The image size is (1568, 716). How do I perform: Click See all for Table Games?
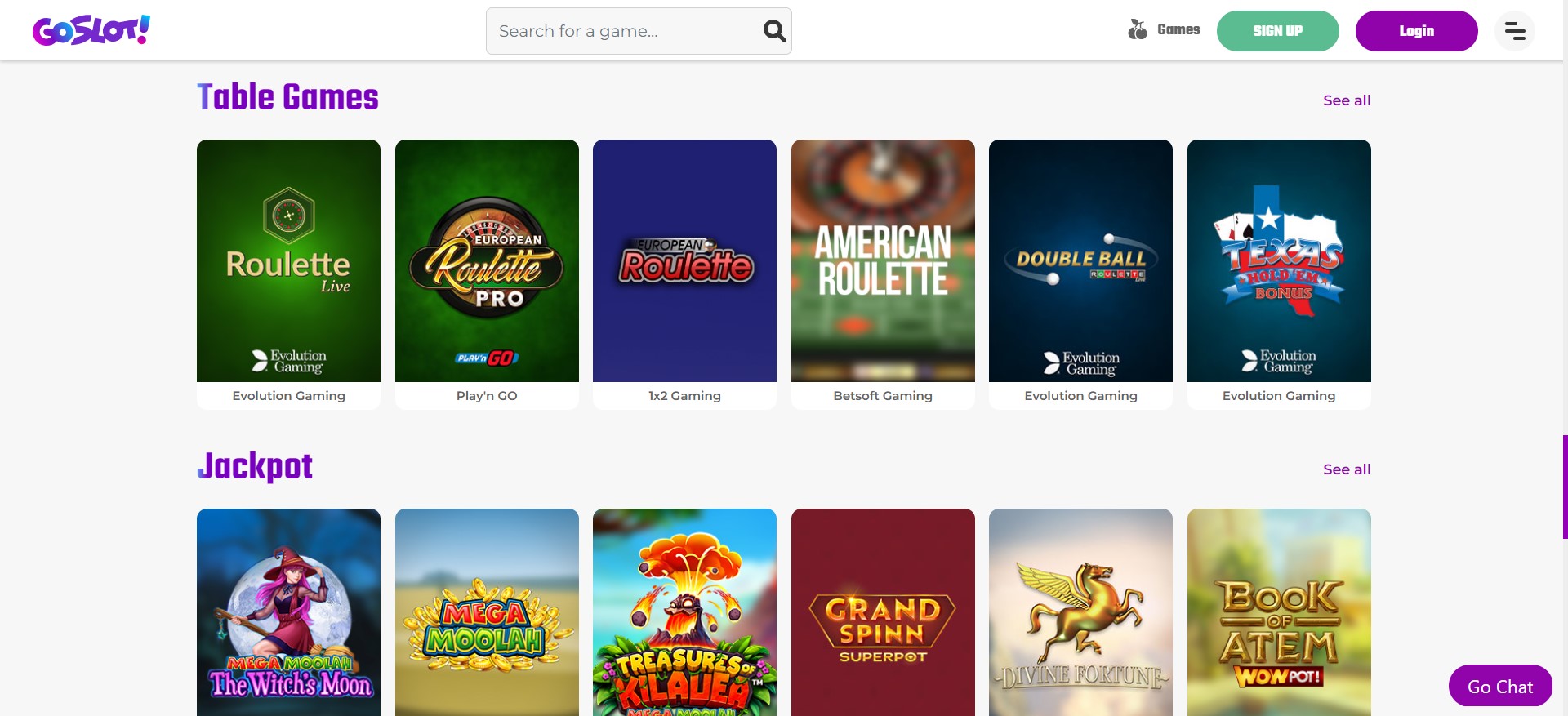click(x=1347, y=100)
